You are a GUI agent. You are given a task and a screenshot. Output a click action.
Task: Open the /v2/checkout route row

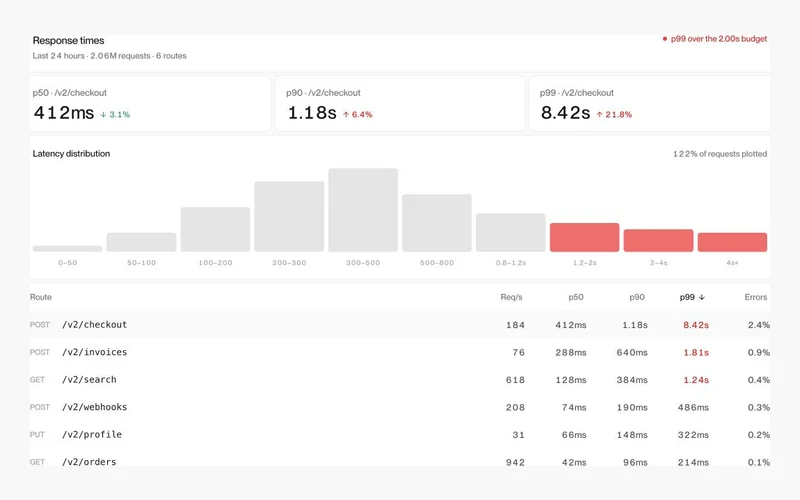400,324
